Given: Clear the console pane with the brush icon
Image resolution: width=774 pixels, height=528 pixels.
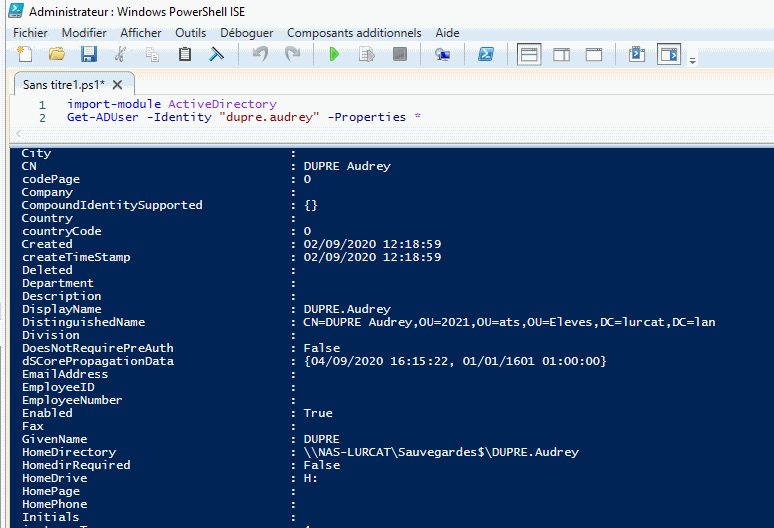Looking at the screenshot, I should click(x=215, y=54).
